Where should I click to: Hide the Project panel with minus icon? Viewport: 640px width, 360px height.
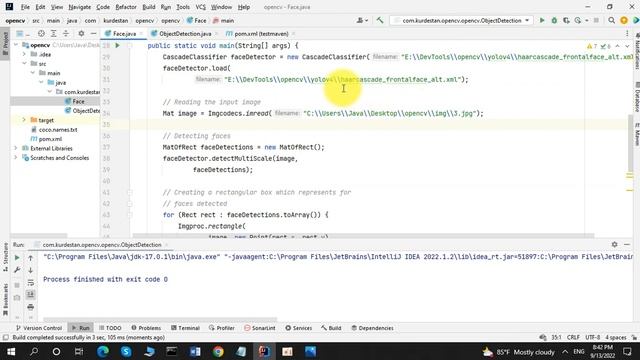93,33
